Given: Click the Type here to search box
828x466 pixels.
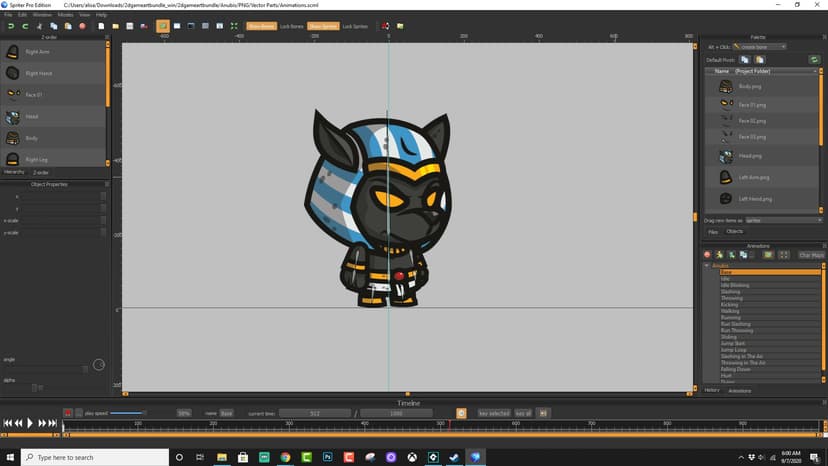Looking at the screenshot, I should coord(95,457).
